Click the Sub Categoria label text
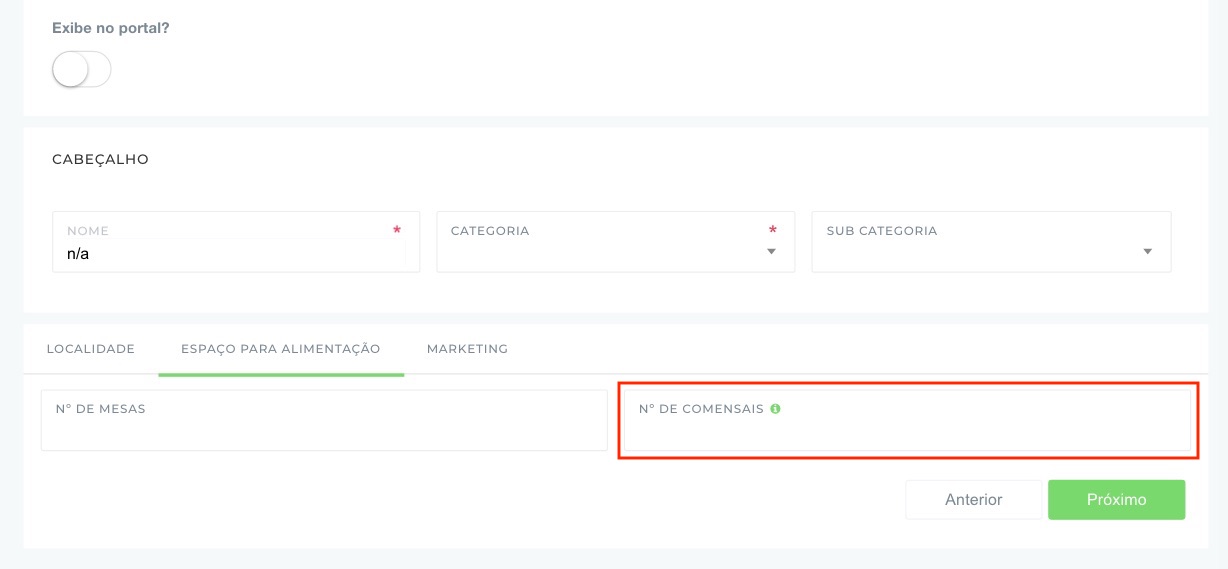 (882, 231)
